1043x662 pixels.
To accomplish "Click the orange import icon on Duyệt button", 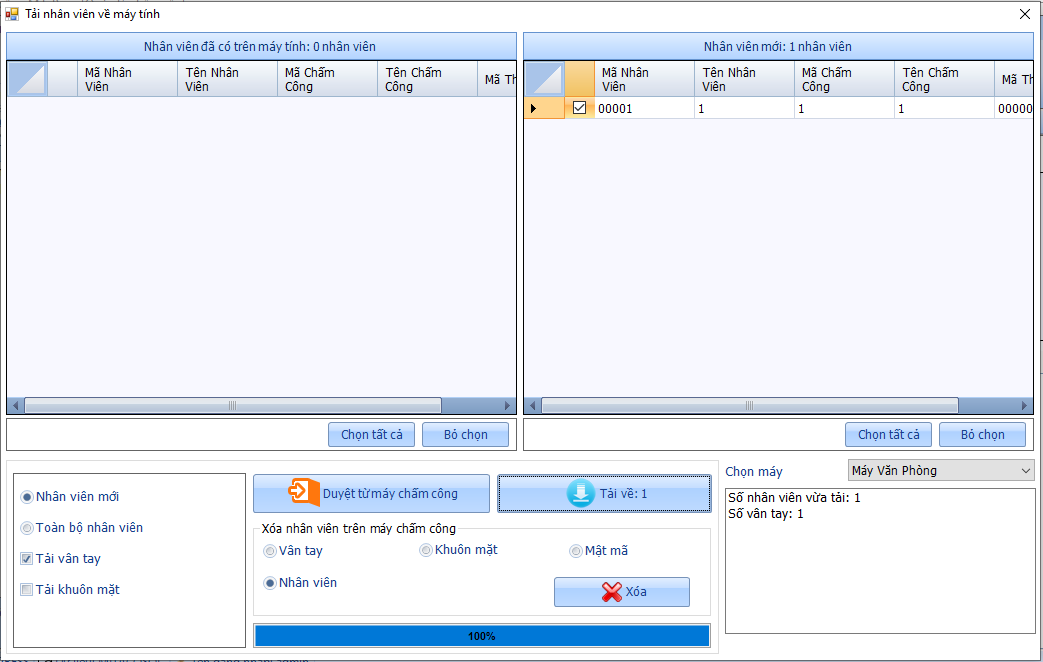I will [303, 493].
